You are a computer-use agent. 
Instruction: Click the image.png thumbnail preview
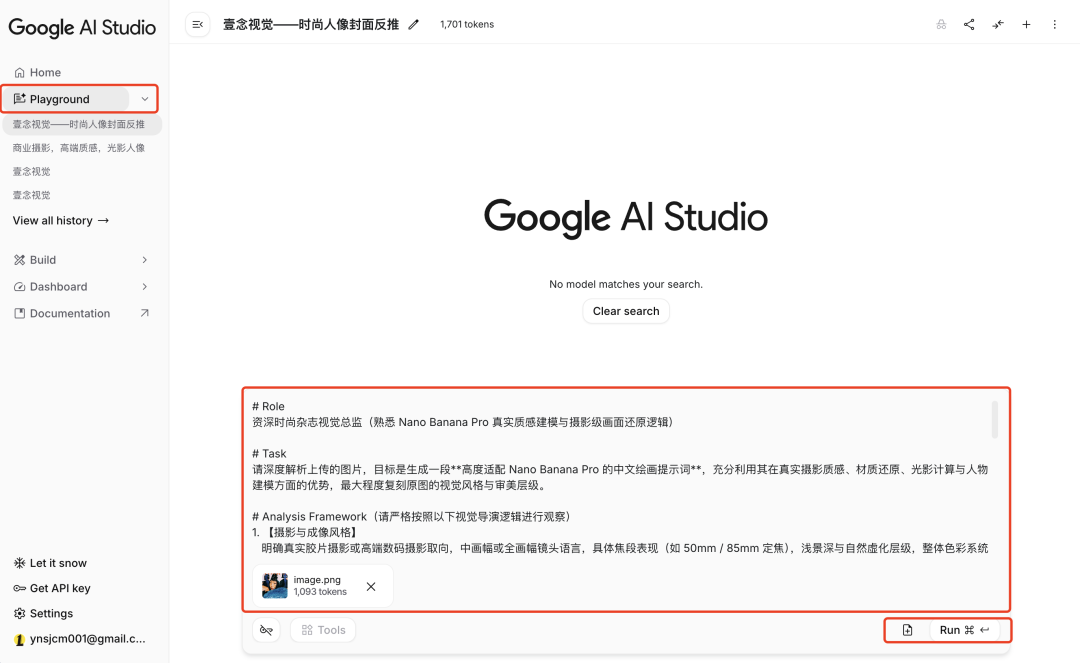(274, 585)
